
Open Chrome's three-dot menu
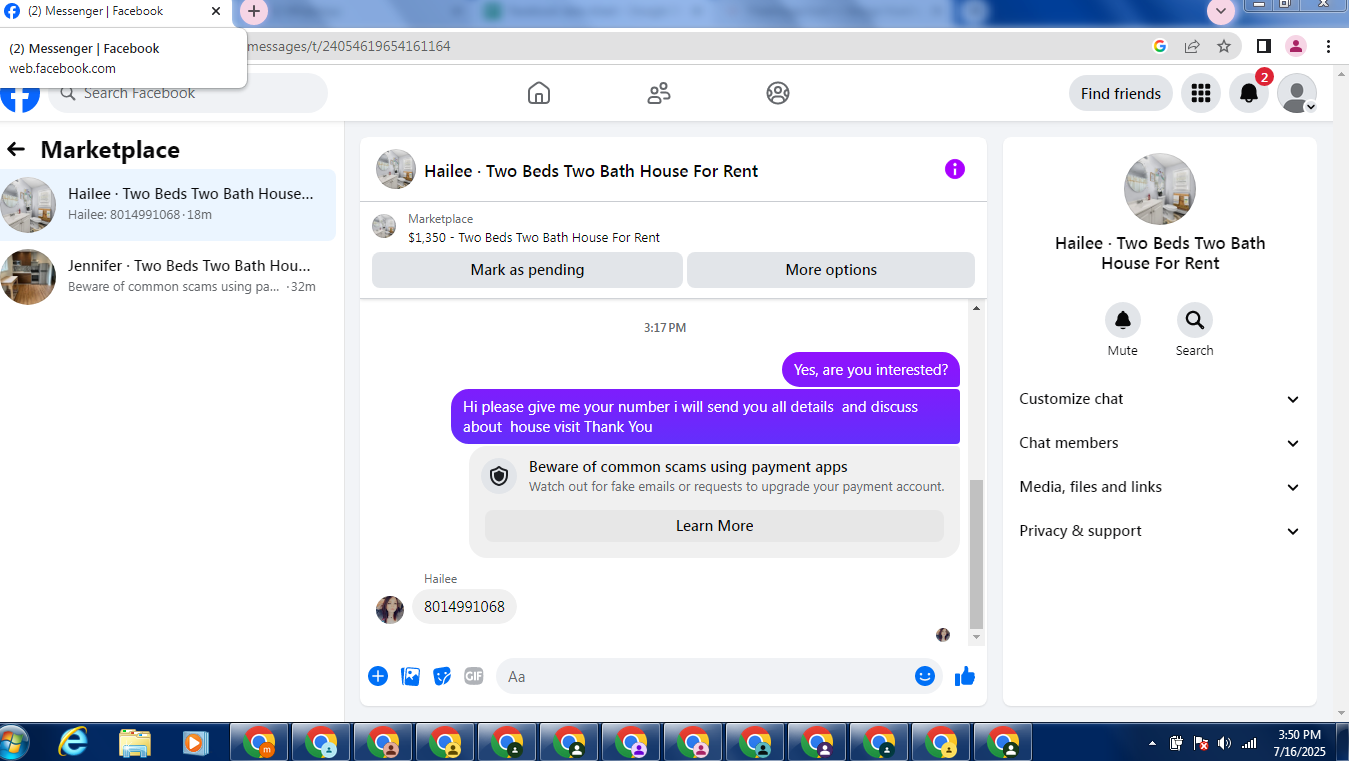(x=1328, y=46)
